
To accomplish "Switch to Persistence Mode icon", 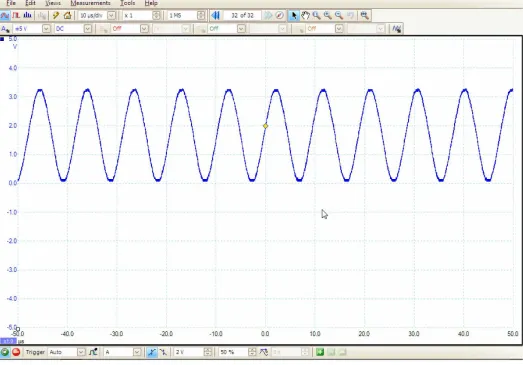I will pos(16,15).
